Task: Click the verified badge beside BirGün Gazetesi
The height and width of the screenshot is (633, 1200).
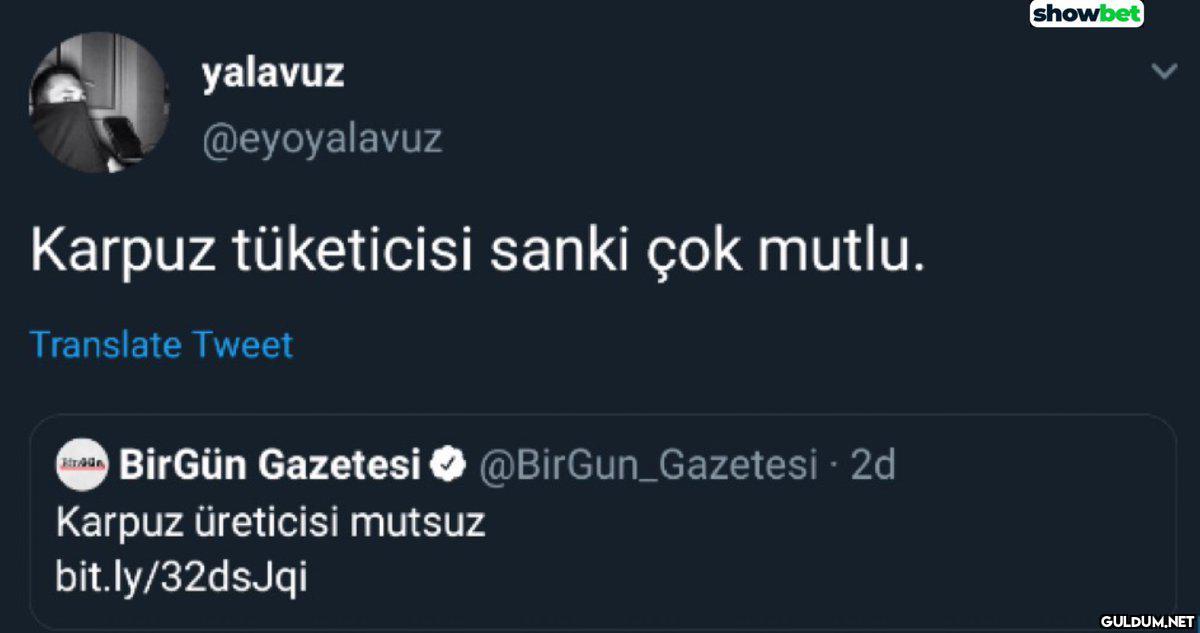Action: [x=449, y=465]
